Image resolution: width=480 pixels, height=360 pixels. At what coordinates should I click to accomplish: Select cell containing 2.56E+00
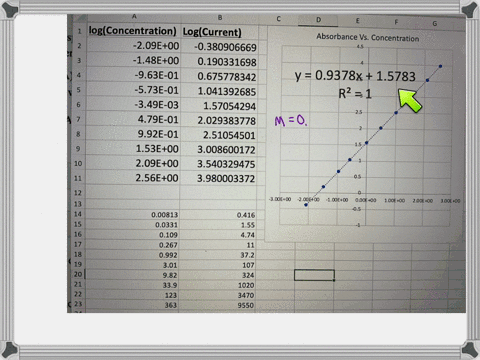coord(134,178)
